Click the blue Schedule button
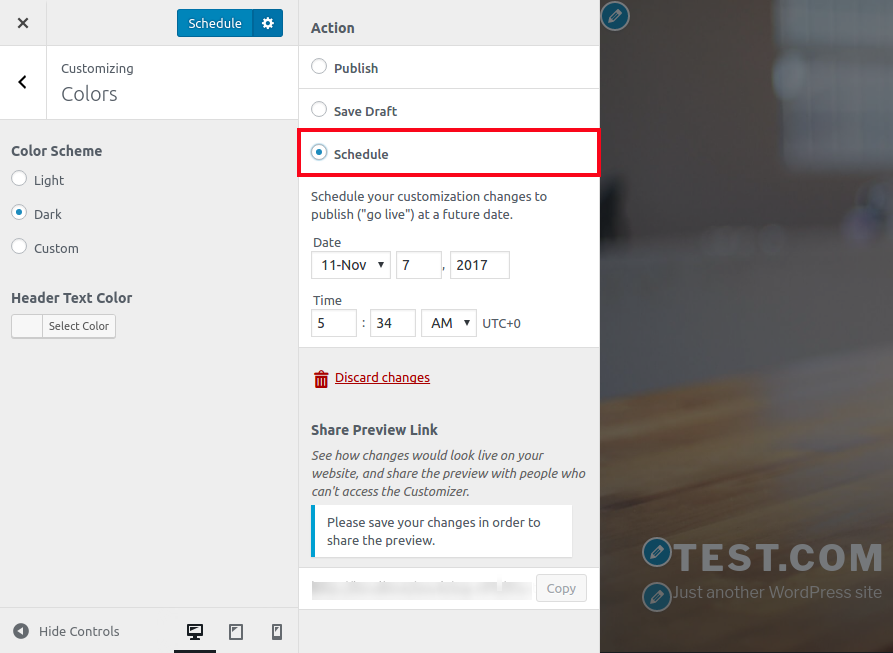Image resolution: width=893 pixels, height=653 pixels. coord(215,23)
